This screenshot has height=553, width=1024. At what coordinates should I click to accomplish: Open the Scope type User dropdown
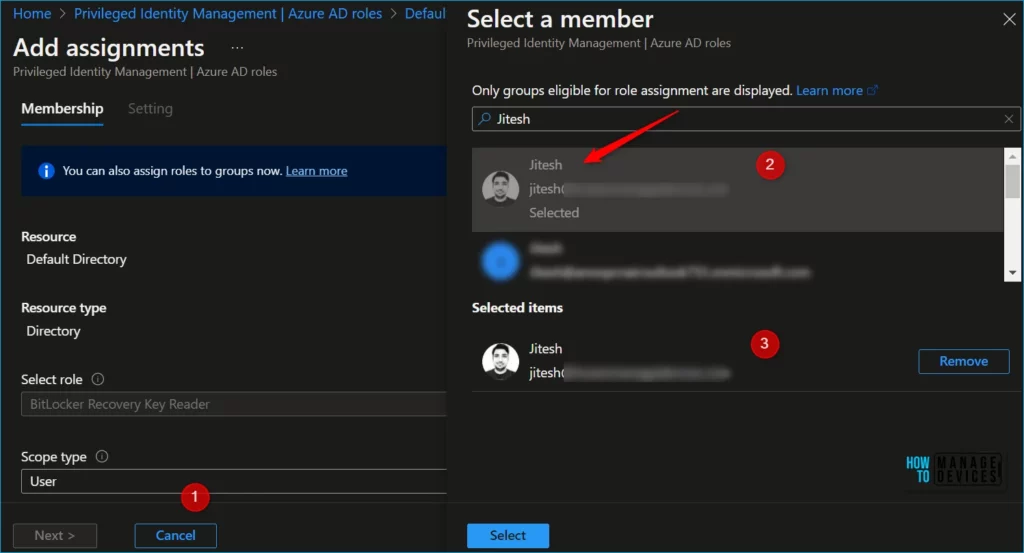pyautogui.click(x=234, y=481)
